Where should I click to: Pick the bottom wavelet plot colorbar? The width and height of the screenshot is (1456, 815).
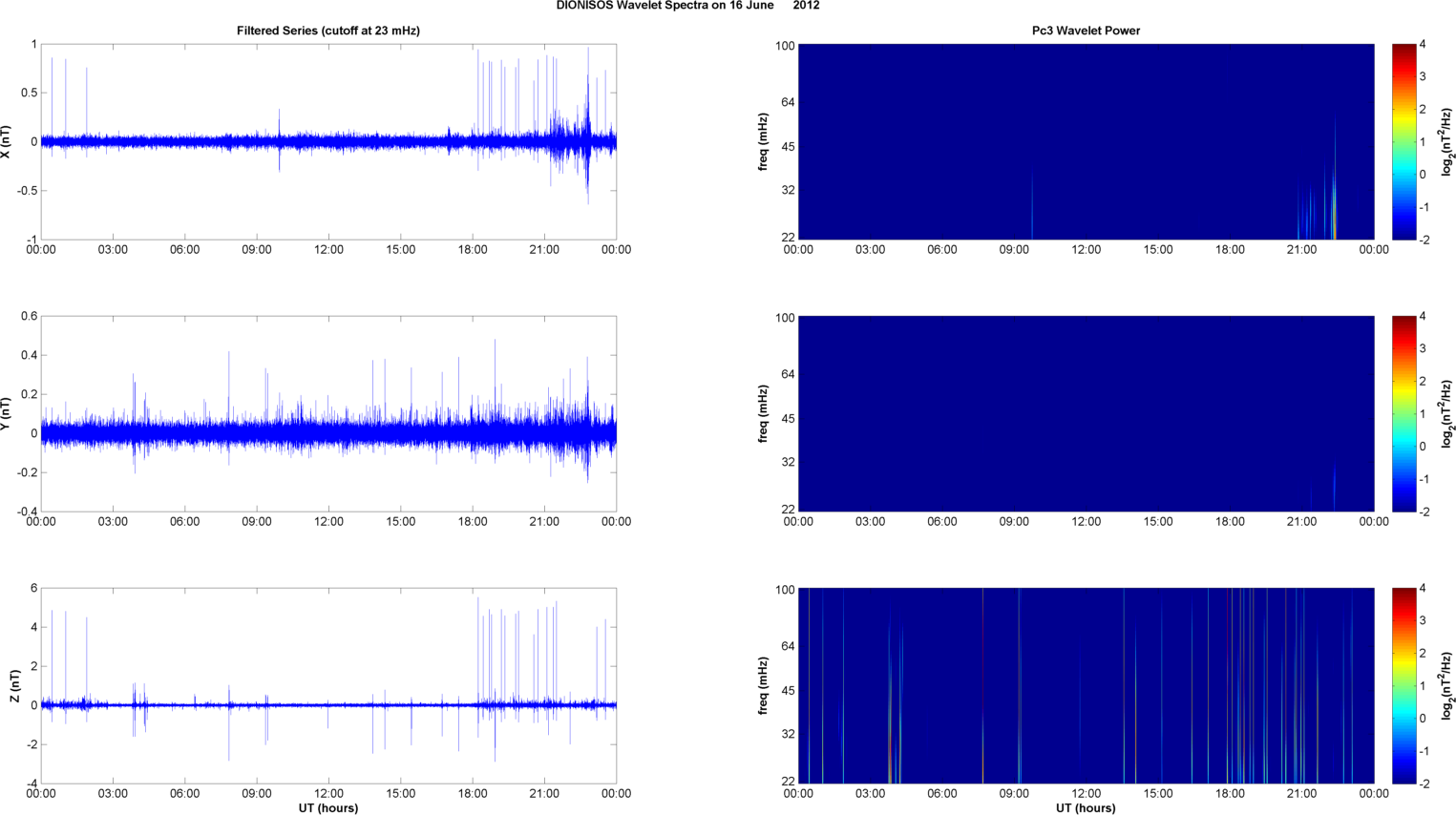(1403, 686)
